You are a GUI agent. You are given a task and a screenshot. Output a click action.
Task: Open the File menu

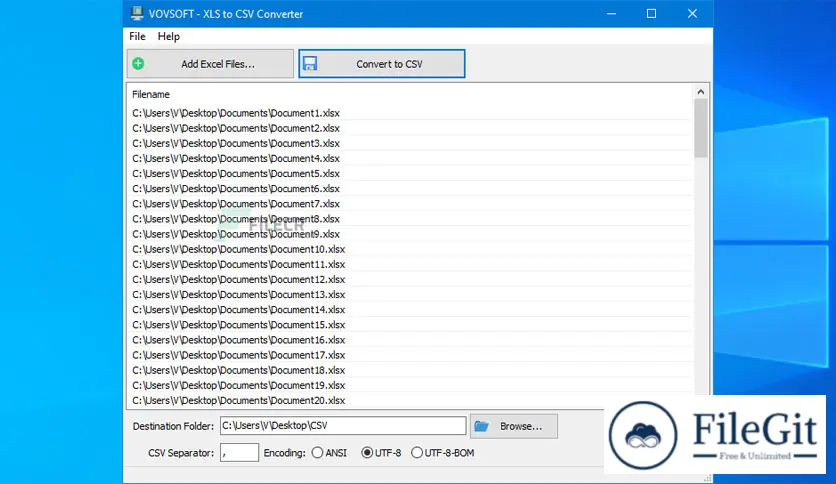click(137, 36)
